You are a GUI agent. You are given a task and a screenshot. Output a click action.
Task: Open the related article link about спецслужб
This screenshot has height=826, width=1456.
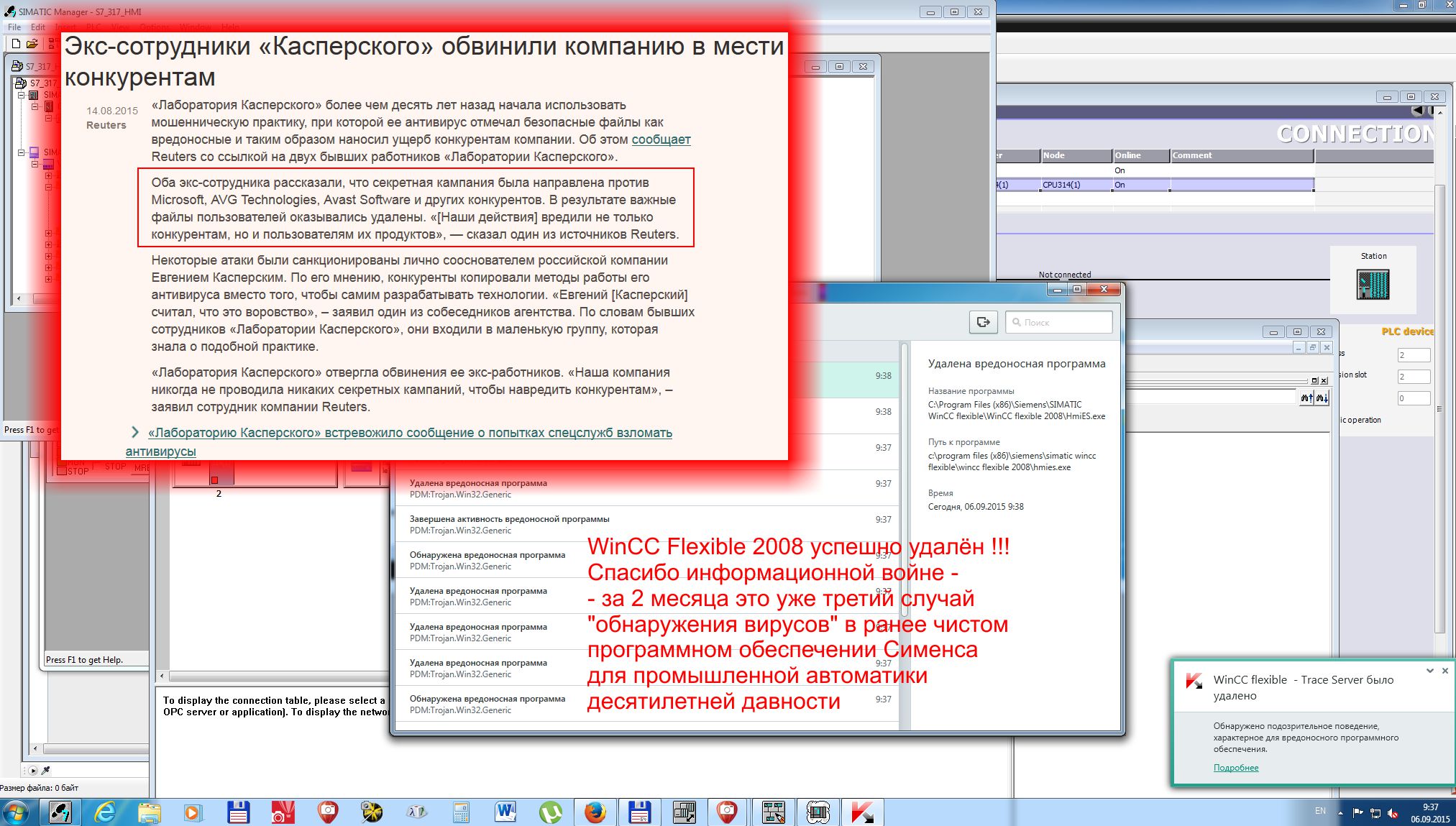click(x=399, y=442)
